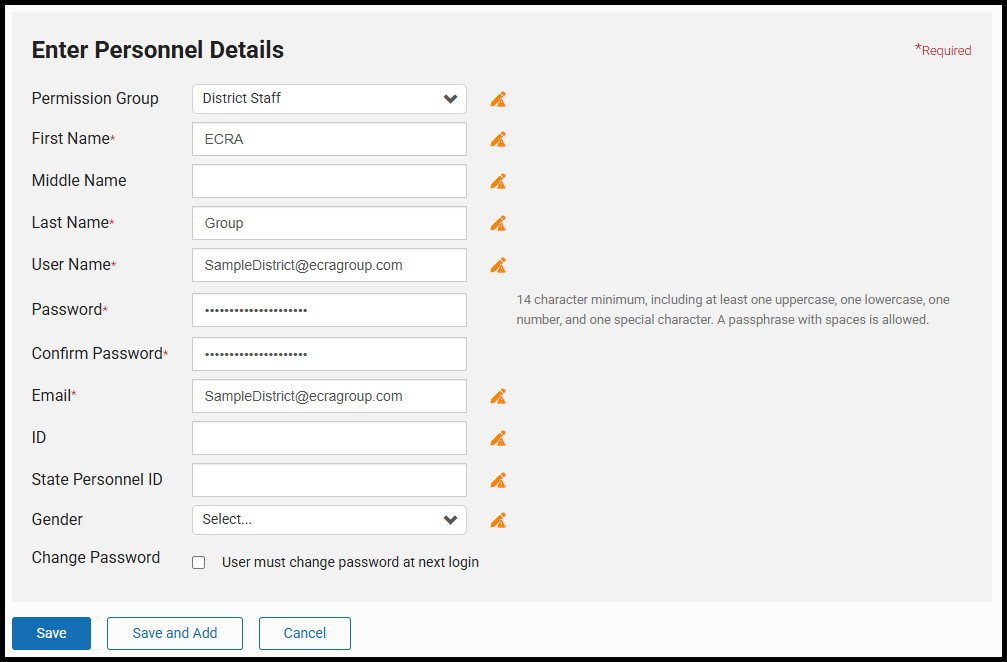Cancel the personnel details form
The width and height of the screenshot is (1007, 662).
coord(305,633)
